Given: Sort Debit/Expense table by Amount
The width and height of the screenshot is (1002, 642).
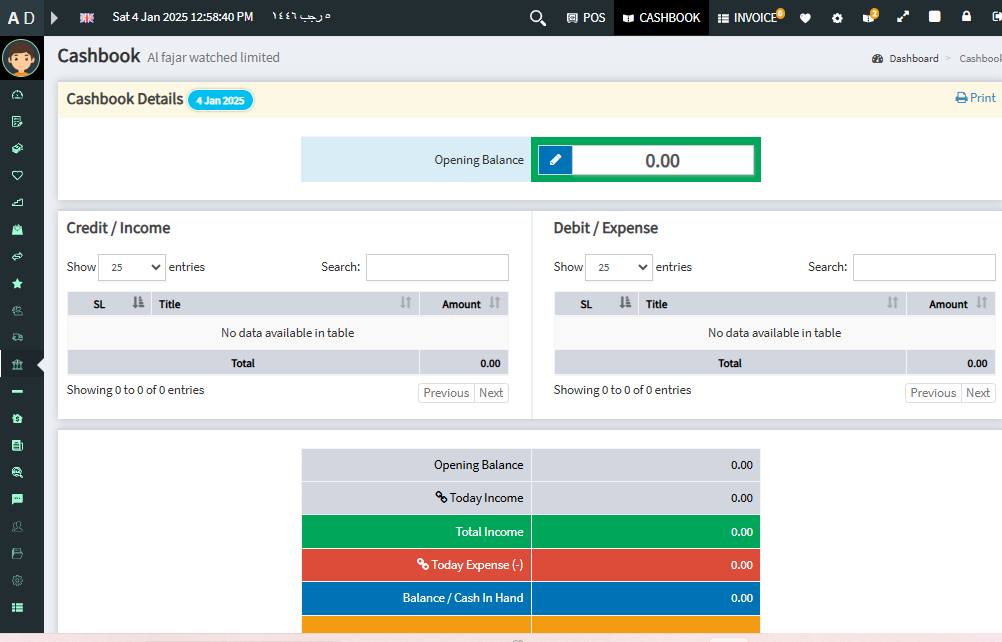Looking at the screenshot, I should click(x=951, y=303).
